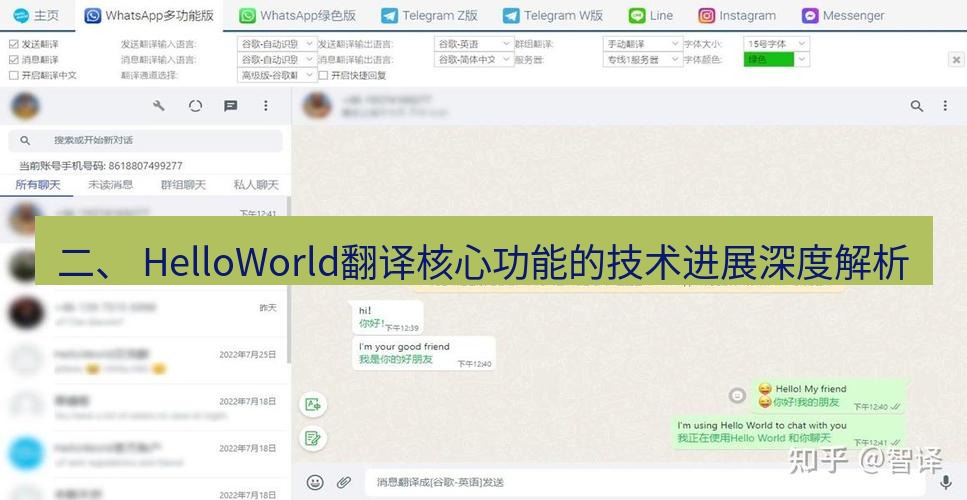Open the circular status icon in sidebar header

tap(195, 106)
